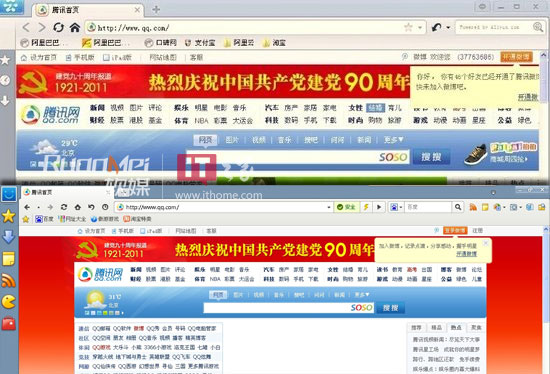Open history clock in upper sidebar
The image size is (550, 374).
[5, 81]
